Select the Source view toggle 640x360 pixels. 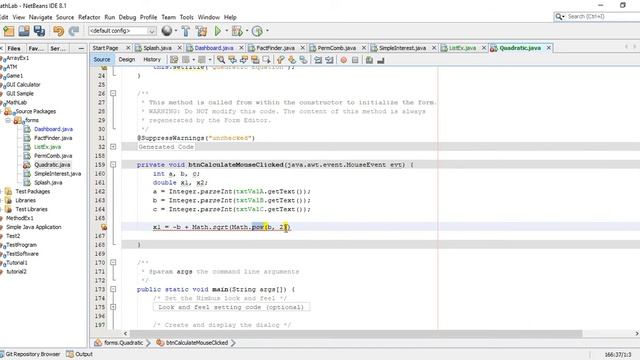tap(102, 60)
